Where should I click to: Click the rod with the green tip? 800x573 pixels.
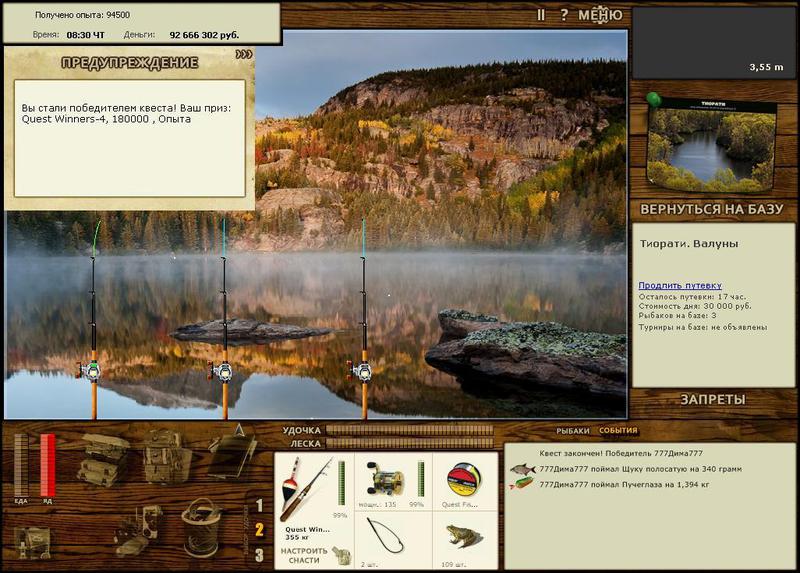(93, 319)
